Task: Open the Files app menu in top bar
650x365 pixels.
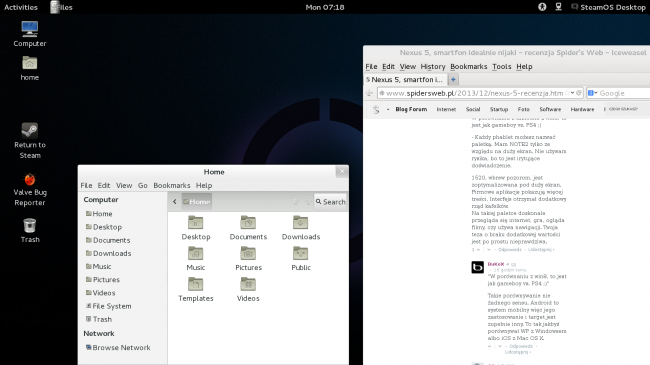Action: [x=61, y=7]
